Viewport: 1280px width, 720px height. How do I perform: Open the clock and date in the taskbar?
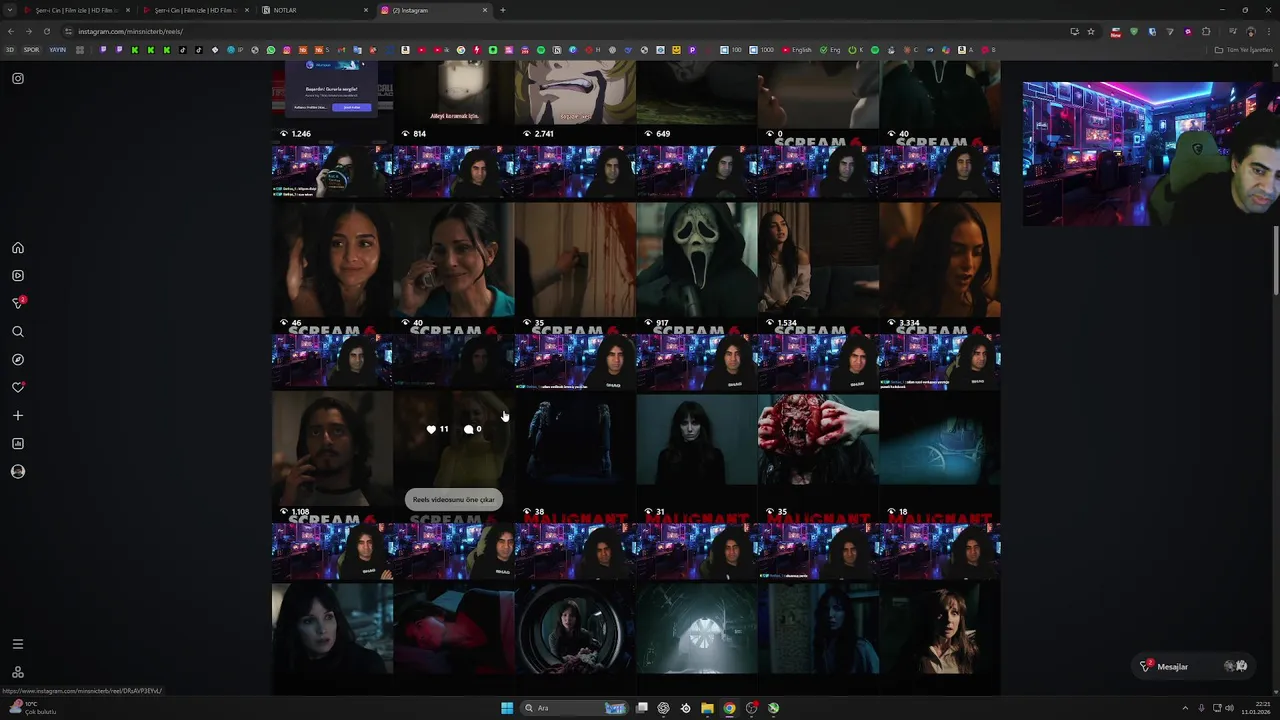1256,708
